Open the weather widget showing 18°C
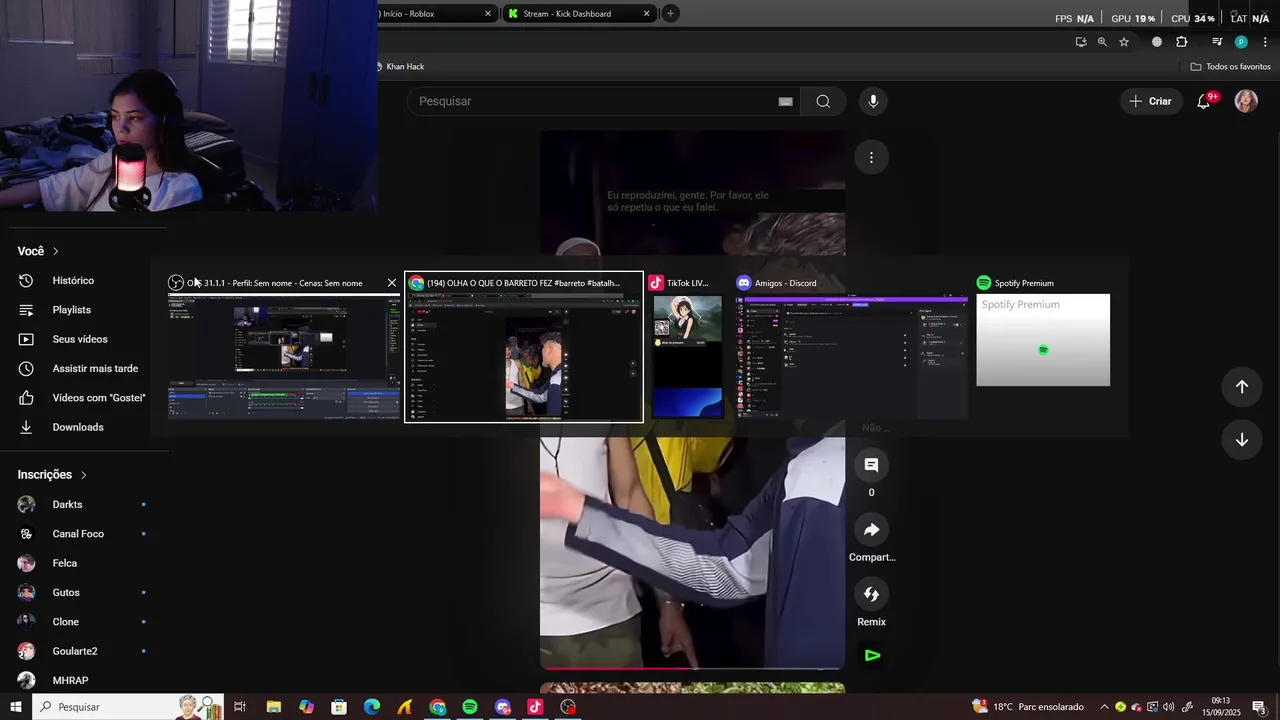This screenshot has height=720, width=1280. 1028,707
